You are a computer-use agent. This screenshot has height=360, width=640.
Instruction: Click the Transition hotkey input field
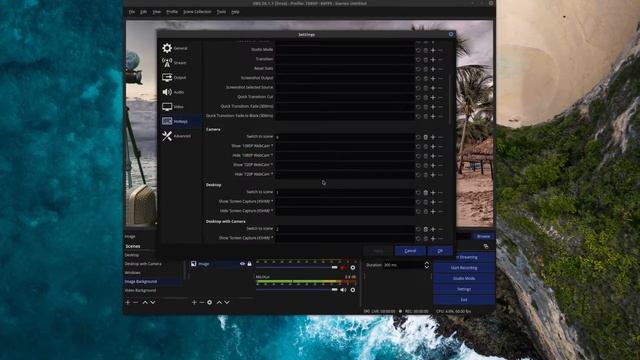(344, 60)
